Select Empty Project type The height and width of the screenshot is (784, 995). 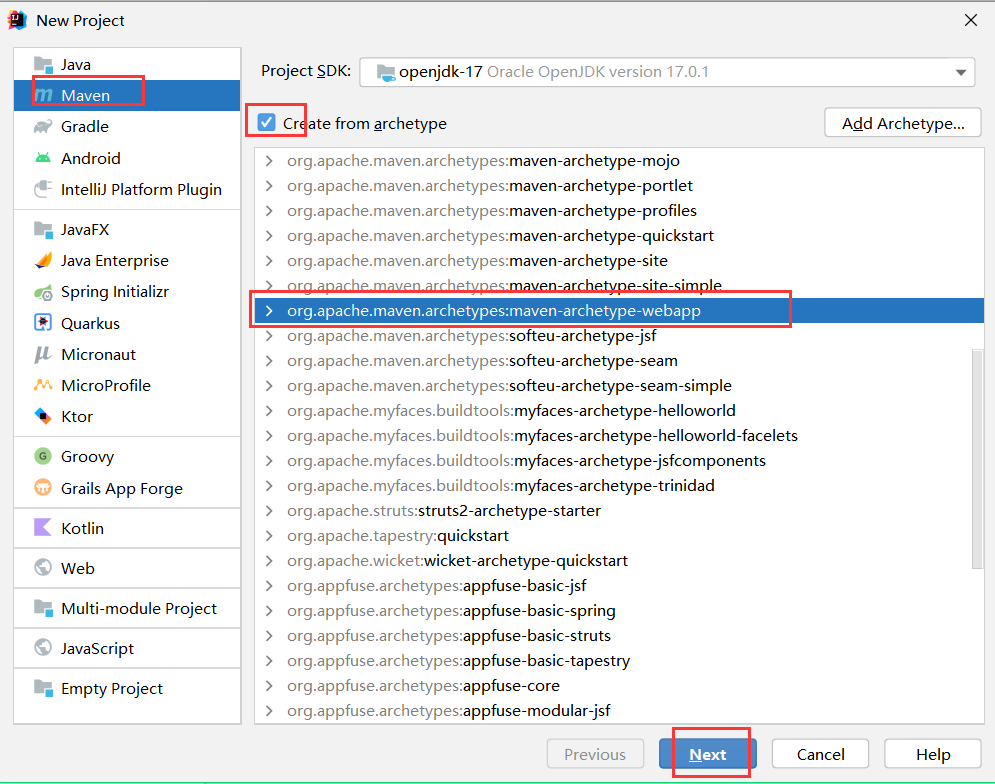coord(127,688)
